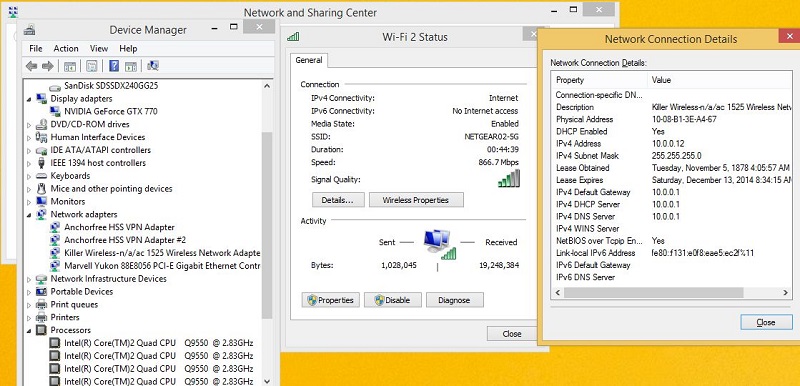Close the Network Connection Details dialog via Close button
Viewport: 800px width, 386px height.
(766, 322)
